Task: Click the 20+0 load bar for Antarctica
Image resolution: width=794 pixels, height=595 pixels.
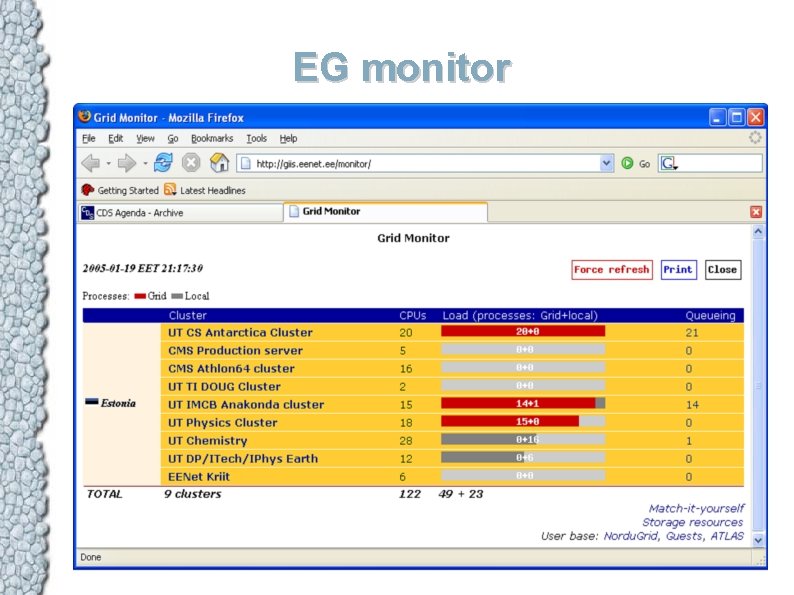Action: (523, 331)
